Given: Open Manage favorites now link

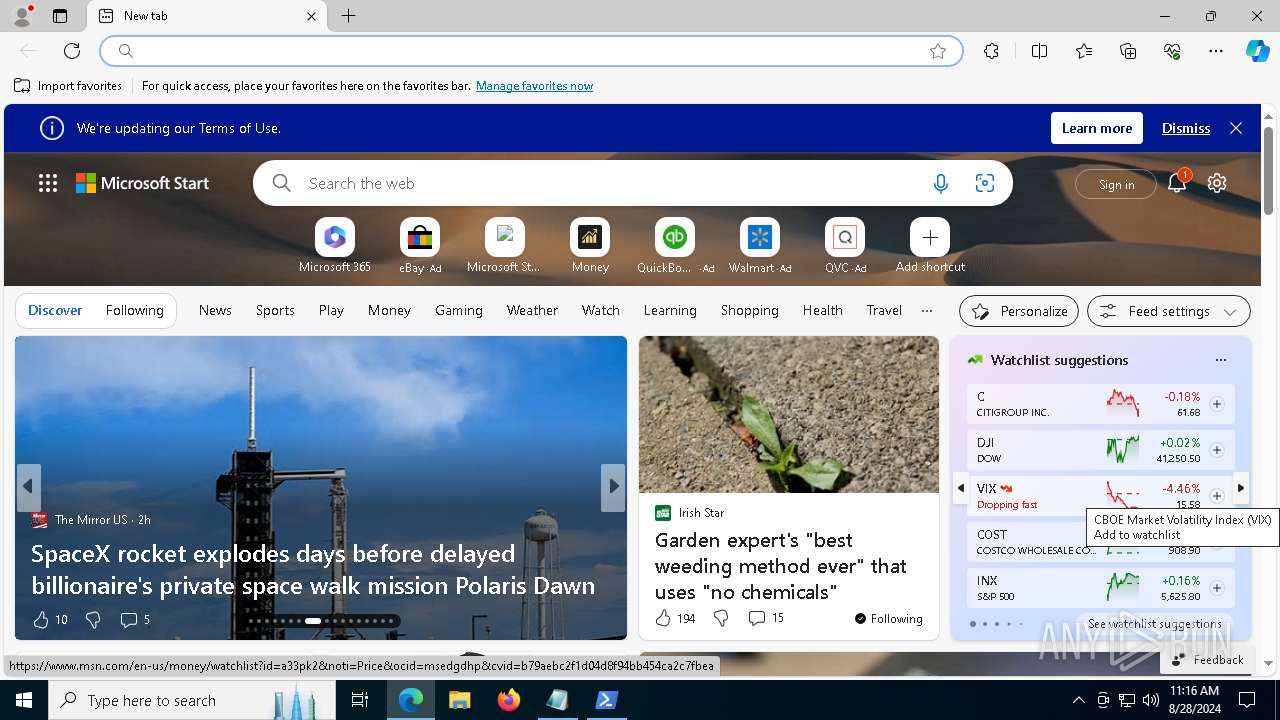Looking at the screenshot, I should 534,86.
